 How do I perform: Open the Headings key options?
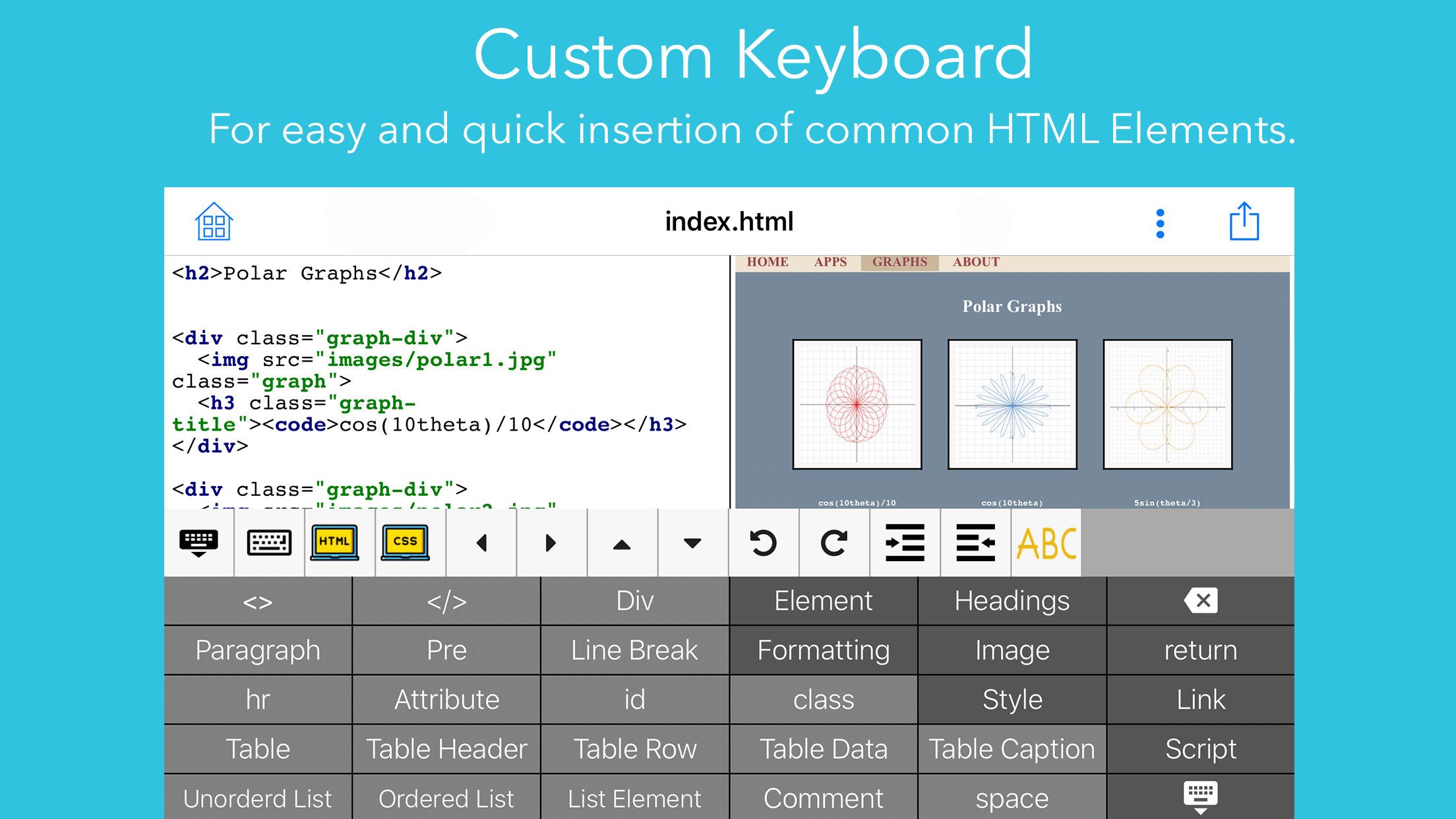[1012, 601]
